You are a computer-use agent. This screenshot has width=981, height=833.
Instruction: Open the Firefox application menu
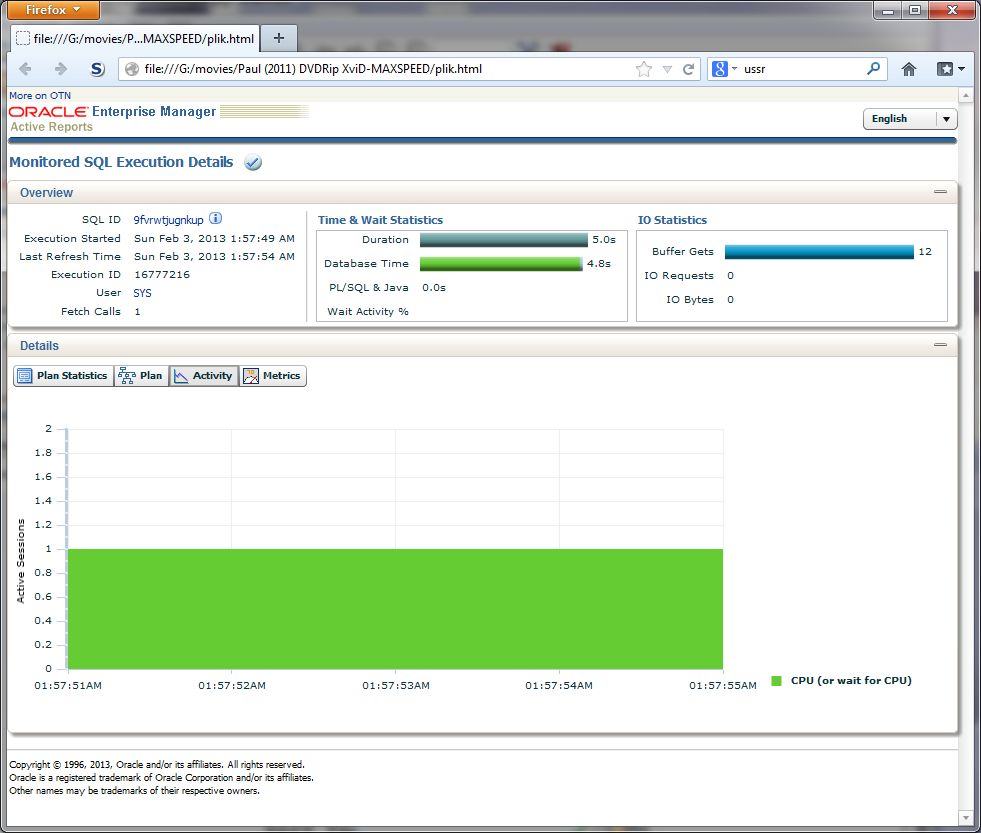[53, 9]
